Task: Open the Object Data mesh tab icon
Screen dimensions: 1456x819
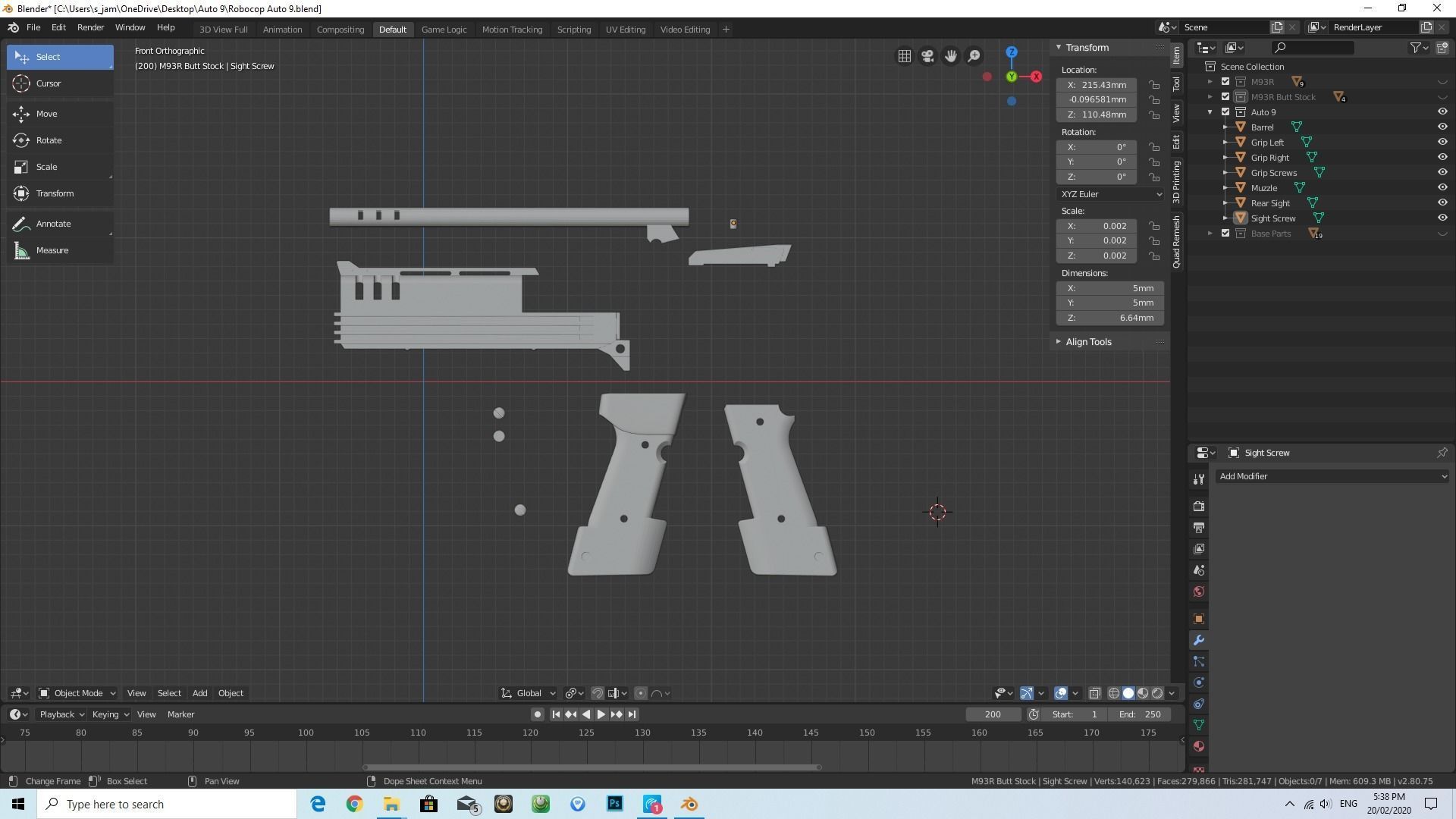Action: pos(1199,725)
